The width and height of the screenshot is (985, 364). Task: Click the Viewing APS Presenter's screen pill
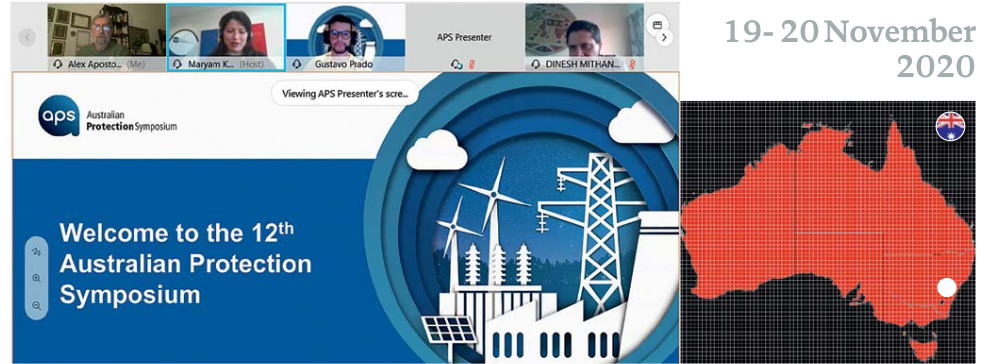(x=345, y=94)
